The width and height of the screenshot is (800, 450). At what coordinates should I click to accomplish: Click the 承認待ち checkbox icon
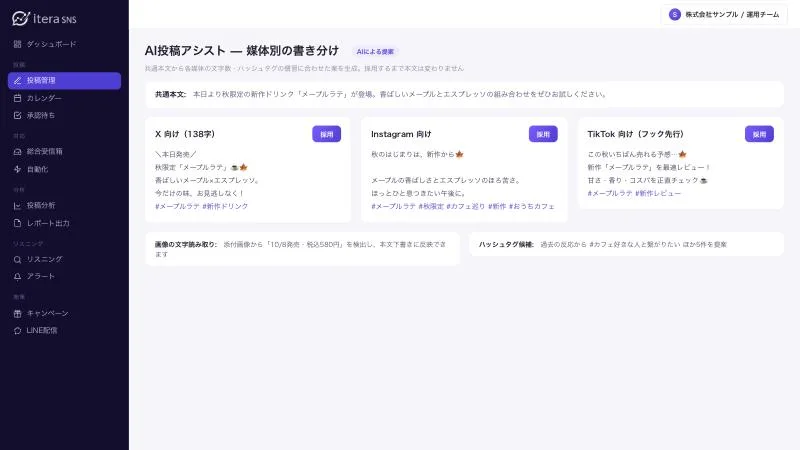pos(17,116)
